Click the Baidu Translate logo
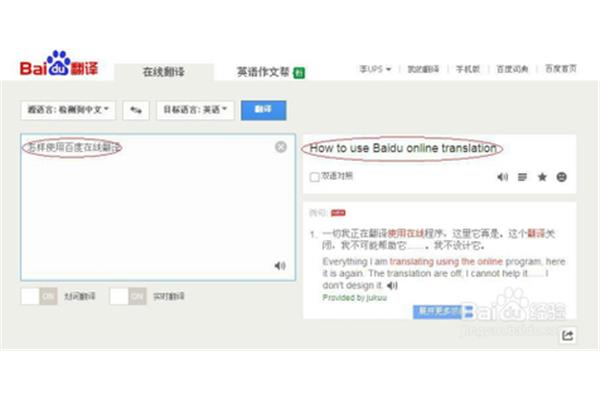 coord(59,64)
